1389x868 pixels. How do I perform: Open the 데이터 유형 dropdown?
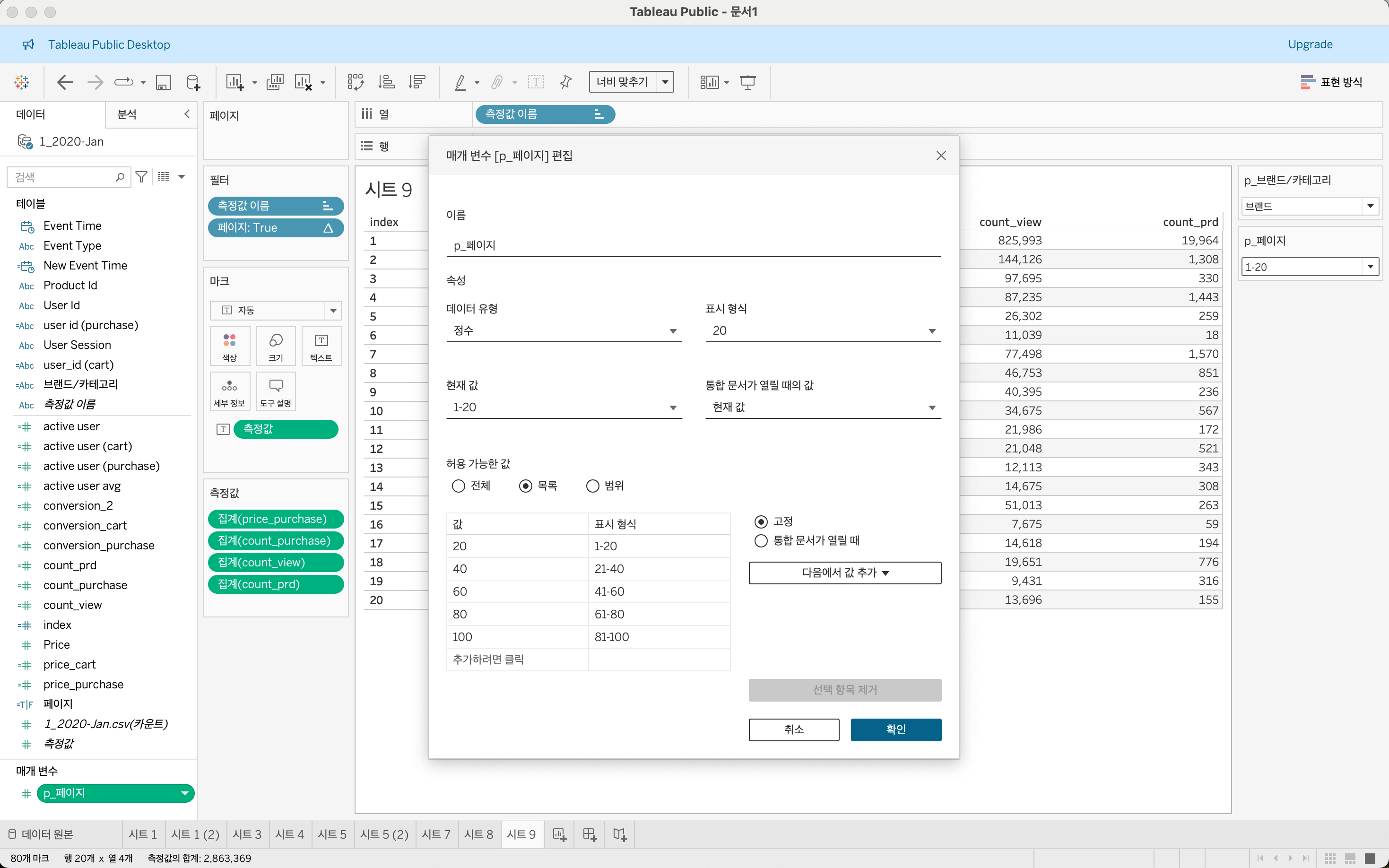tap(563, 330)
